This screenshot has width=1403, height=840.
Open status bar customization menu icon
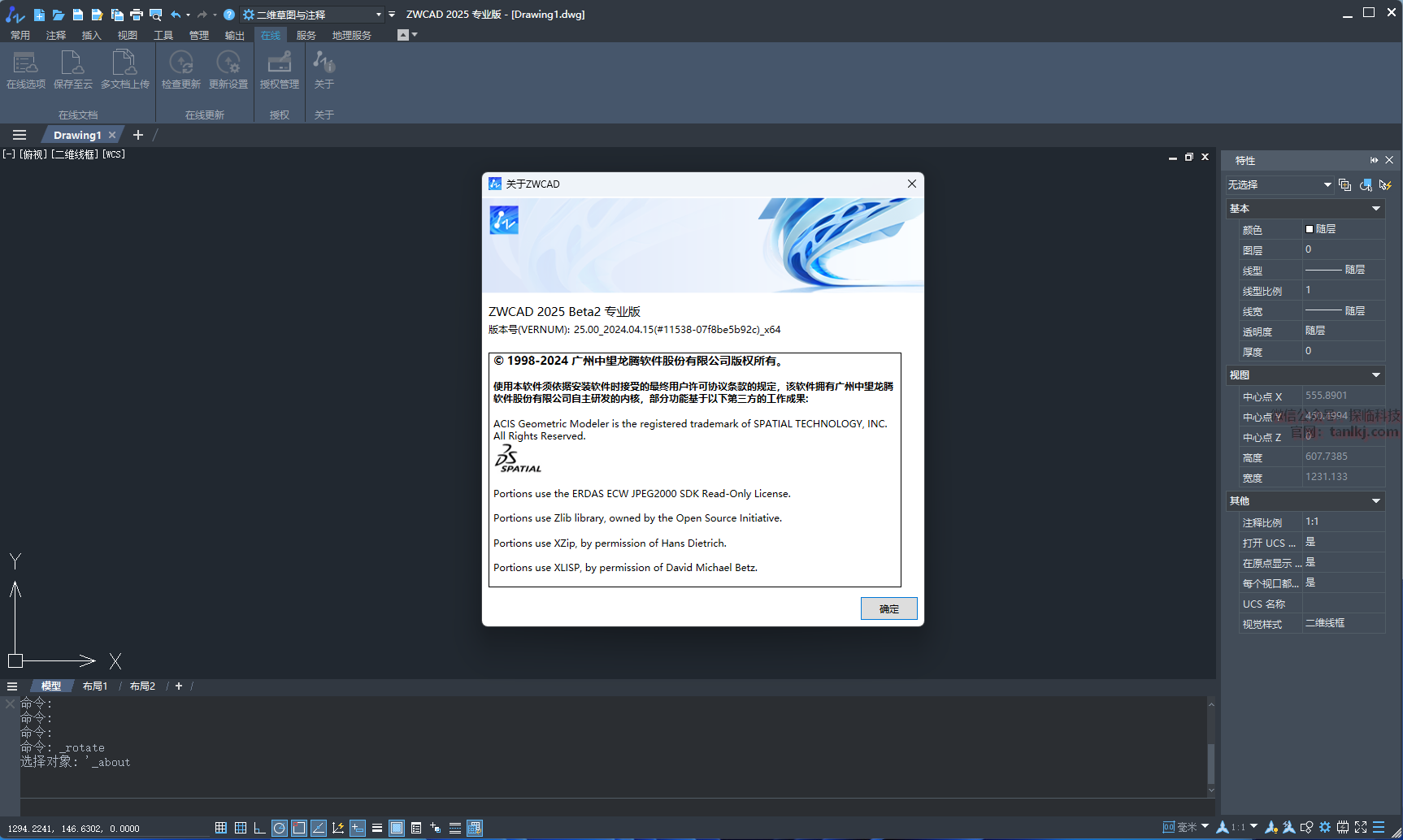(1379, 828)
